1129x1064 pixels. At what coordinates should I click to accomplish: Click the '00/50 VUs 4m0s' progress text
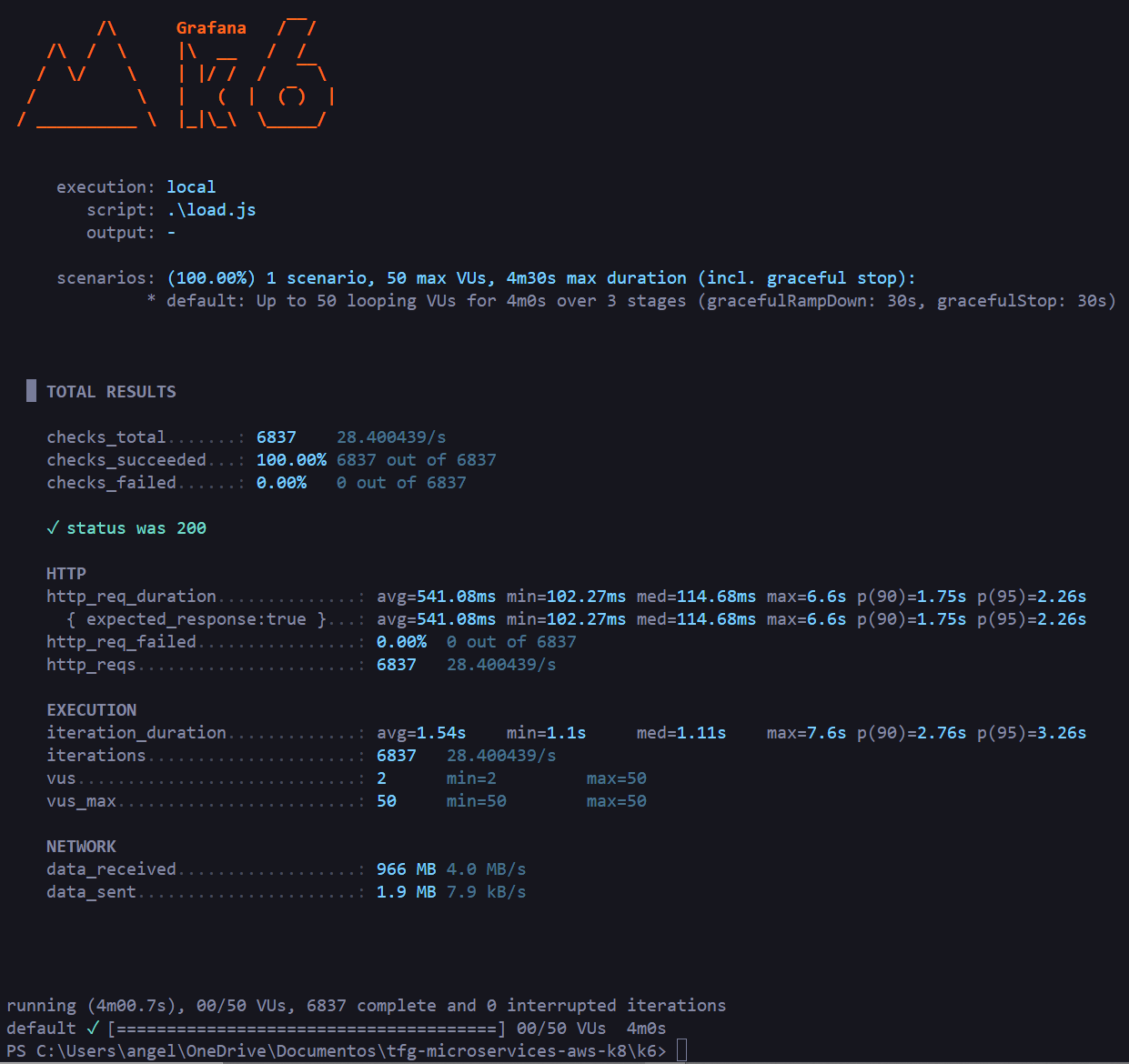(591, 1029)
